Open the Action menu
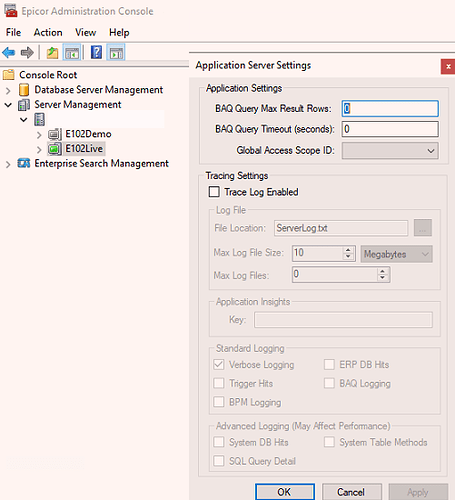The height and width of the screenshot is (500, 455). coord(48,32)
